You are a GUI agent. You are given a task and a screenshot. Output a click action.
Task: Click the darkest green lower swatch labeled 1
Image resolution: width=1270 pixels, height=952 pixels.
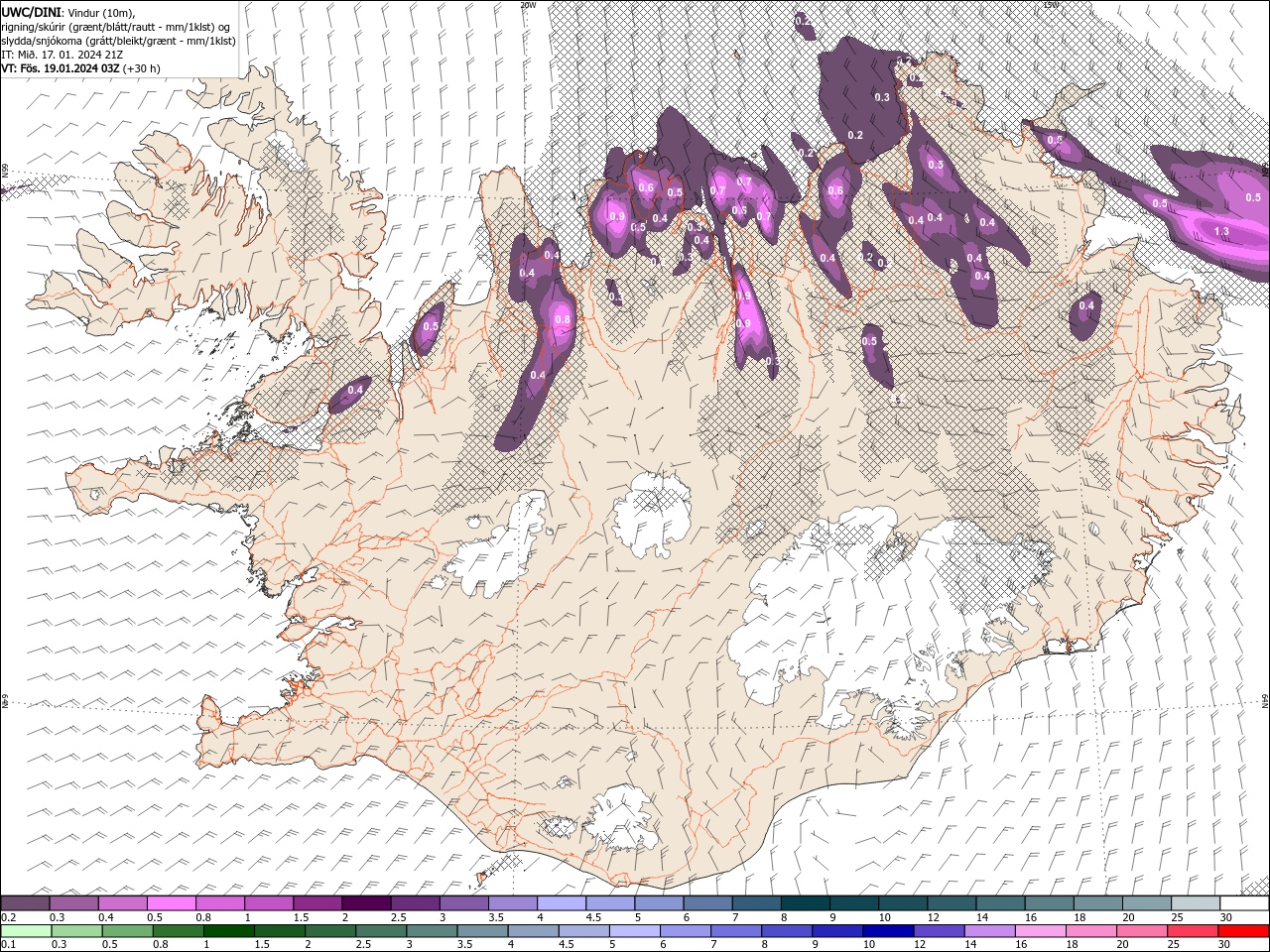click(228, 931)
